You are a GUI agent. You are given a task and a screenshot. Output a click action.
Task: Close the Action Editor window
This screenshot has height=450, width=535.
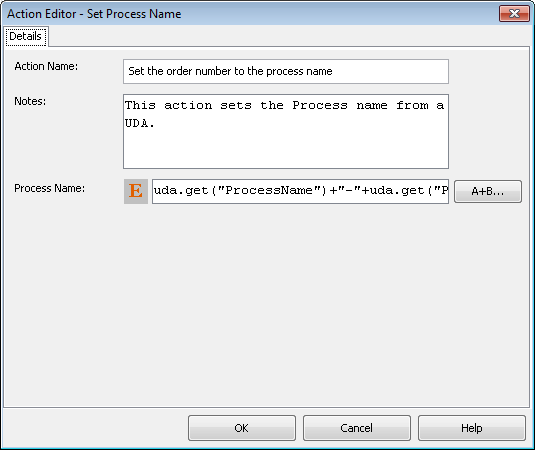[x=514, y=13]
